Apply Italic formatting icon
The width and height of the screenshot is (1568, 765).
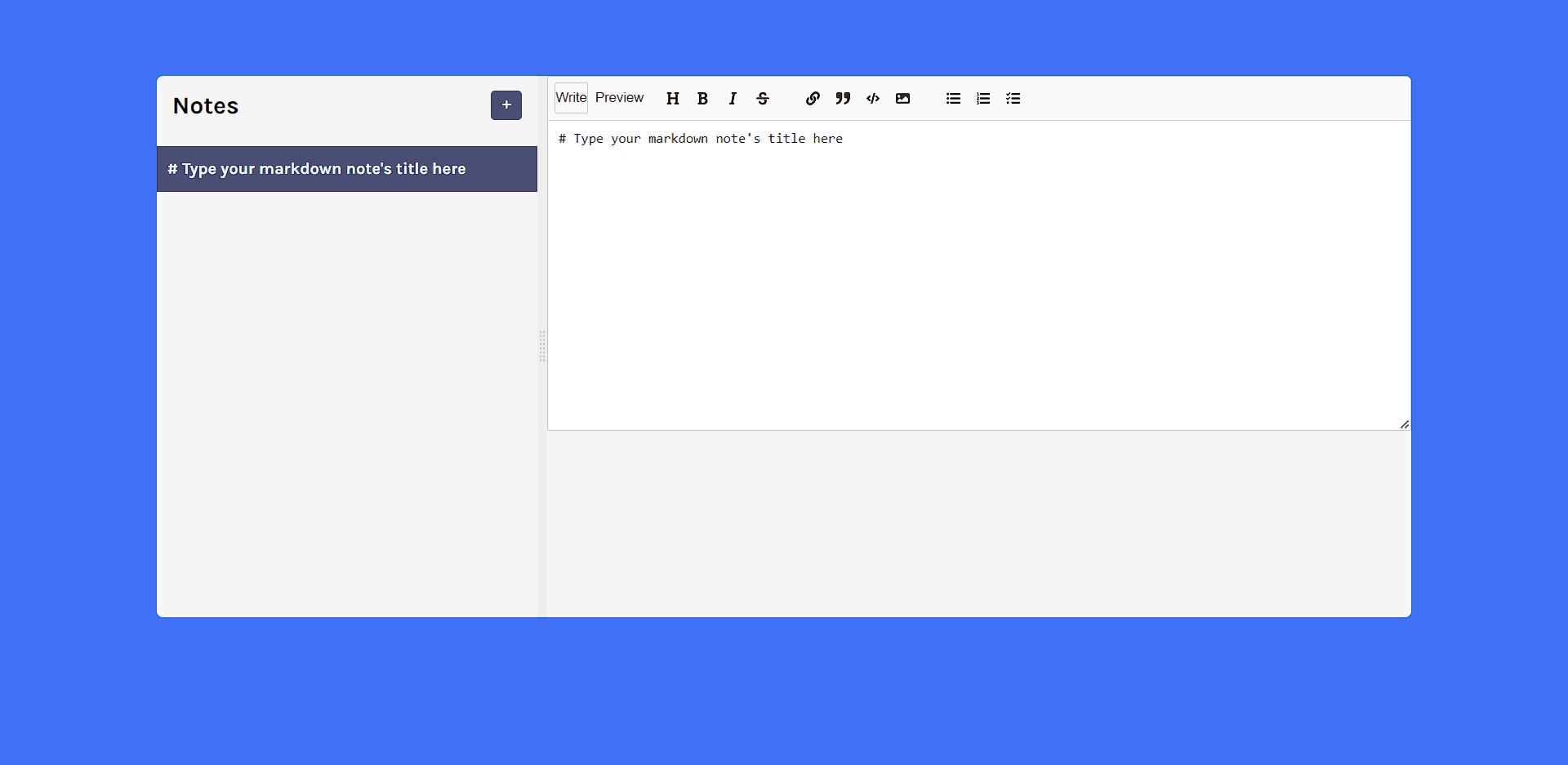(732, 98)
